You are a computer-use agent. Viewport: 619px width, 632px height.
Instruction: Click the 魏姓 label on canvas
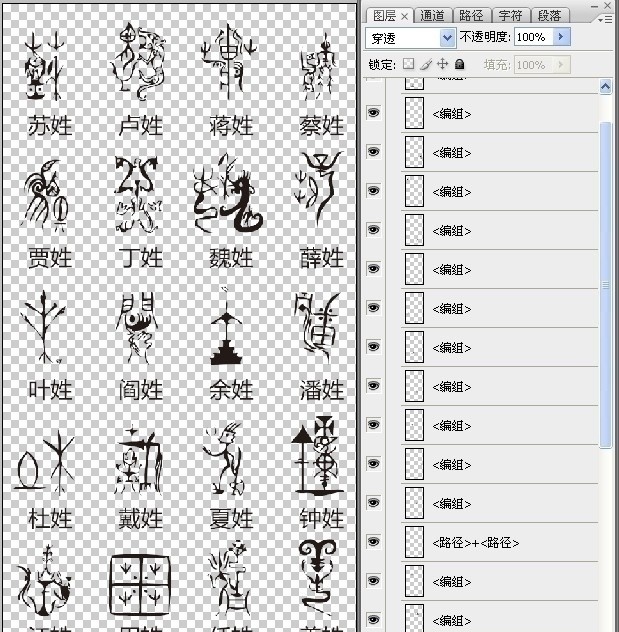click(231, 258)
